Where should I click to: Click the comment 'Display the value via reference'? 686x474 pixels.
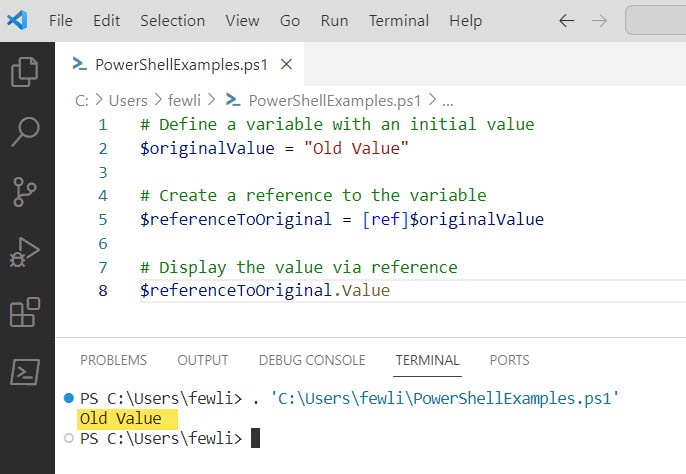(x=298, y=267)
